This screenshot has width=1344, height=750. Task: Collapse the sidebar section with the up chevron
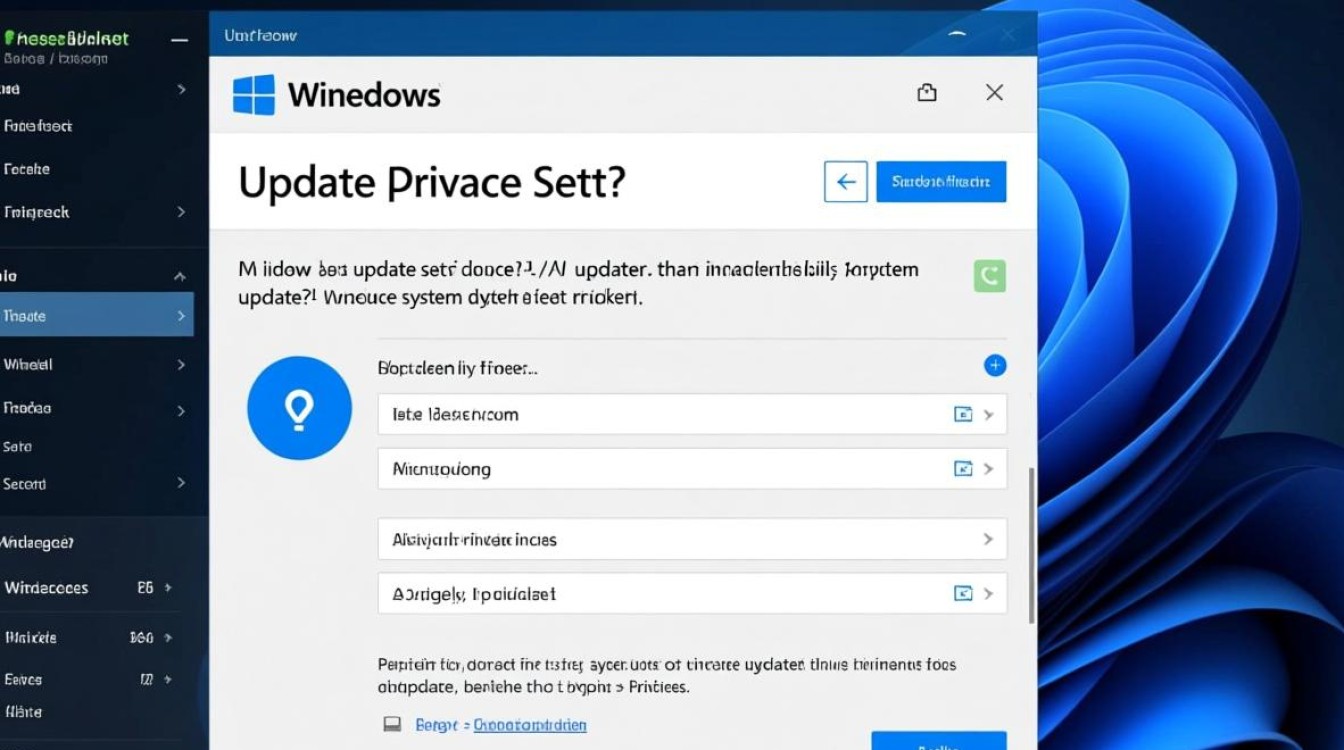180,273
